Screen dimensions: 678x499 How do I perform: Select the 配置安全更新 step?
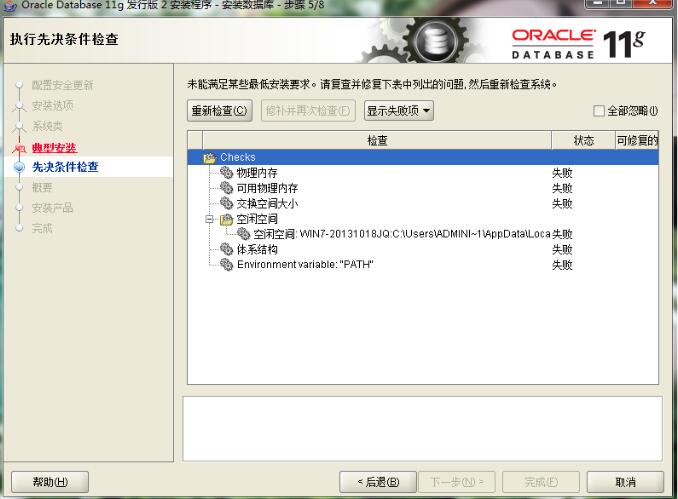click(62, 85)
